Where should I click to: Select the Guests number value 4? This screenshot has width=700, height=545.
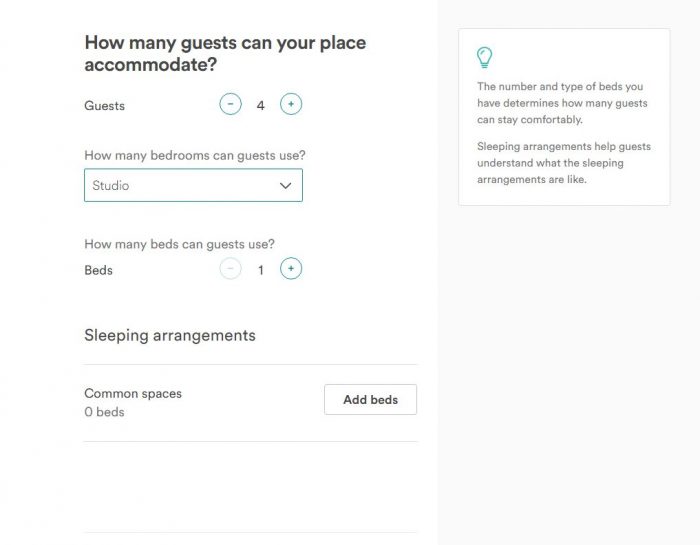coord(261,105)
